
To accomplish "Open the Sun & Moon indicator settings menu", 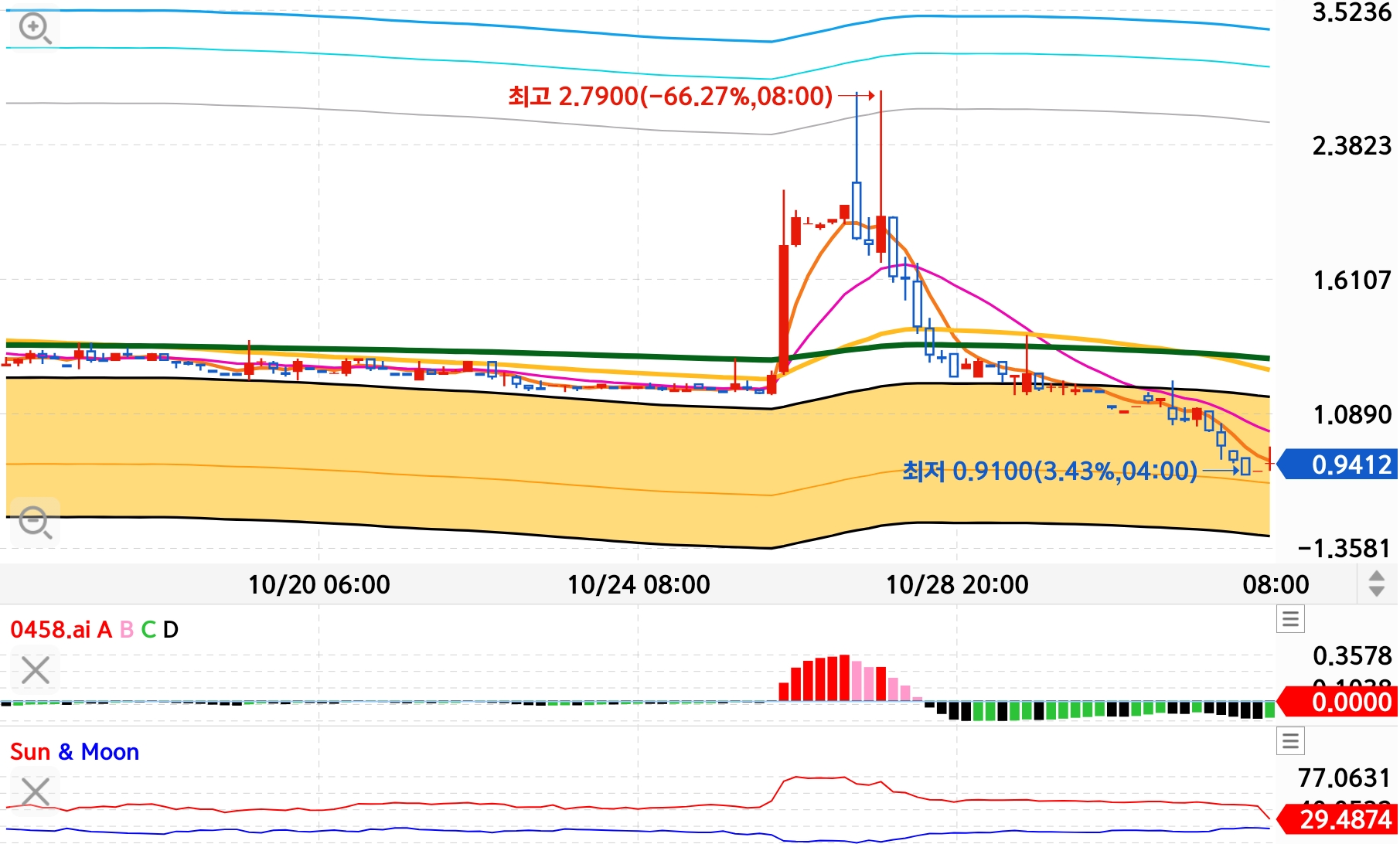I will point(1290,741).
